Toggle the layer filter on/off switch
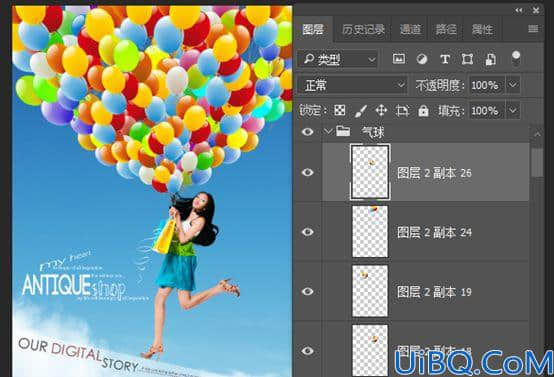The image size is (554, 377). [516, 58]
